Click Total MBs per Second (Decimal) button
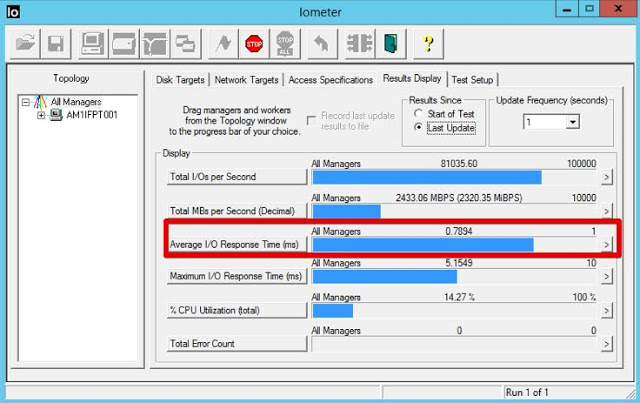The image size is (640, 403). pos(237,211)
